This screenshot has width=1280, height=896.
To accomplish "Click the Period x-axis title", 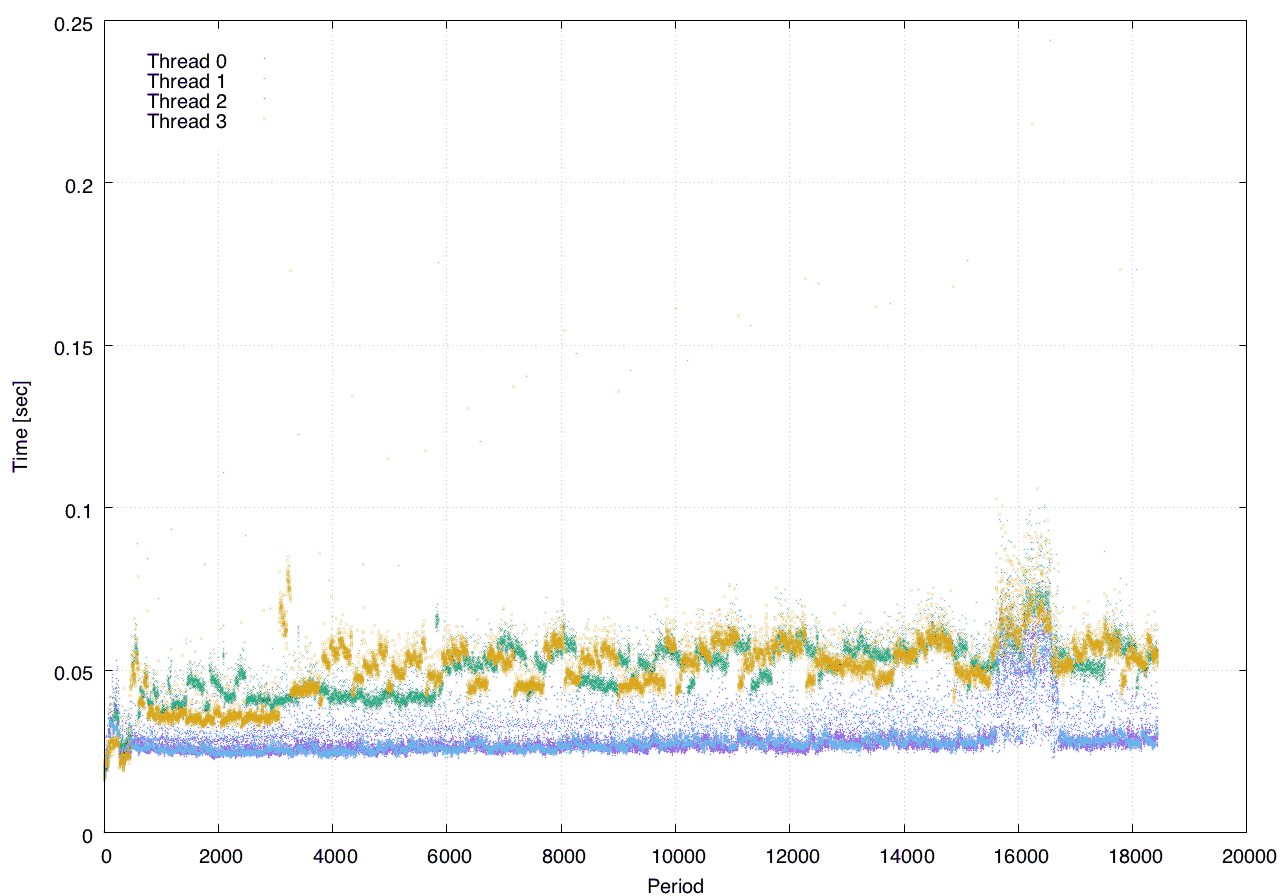I will pyautogui.click(x=675, y=885).
